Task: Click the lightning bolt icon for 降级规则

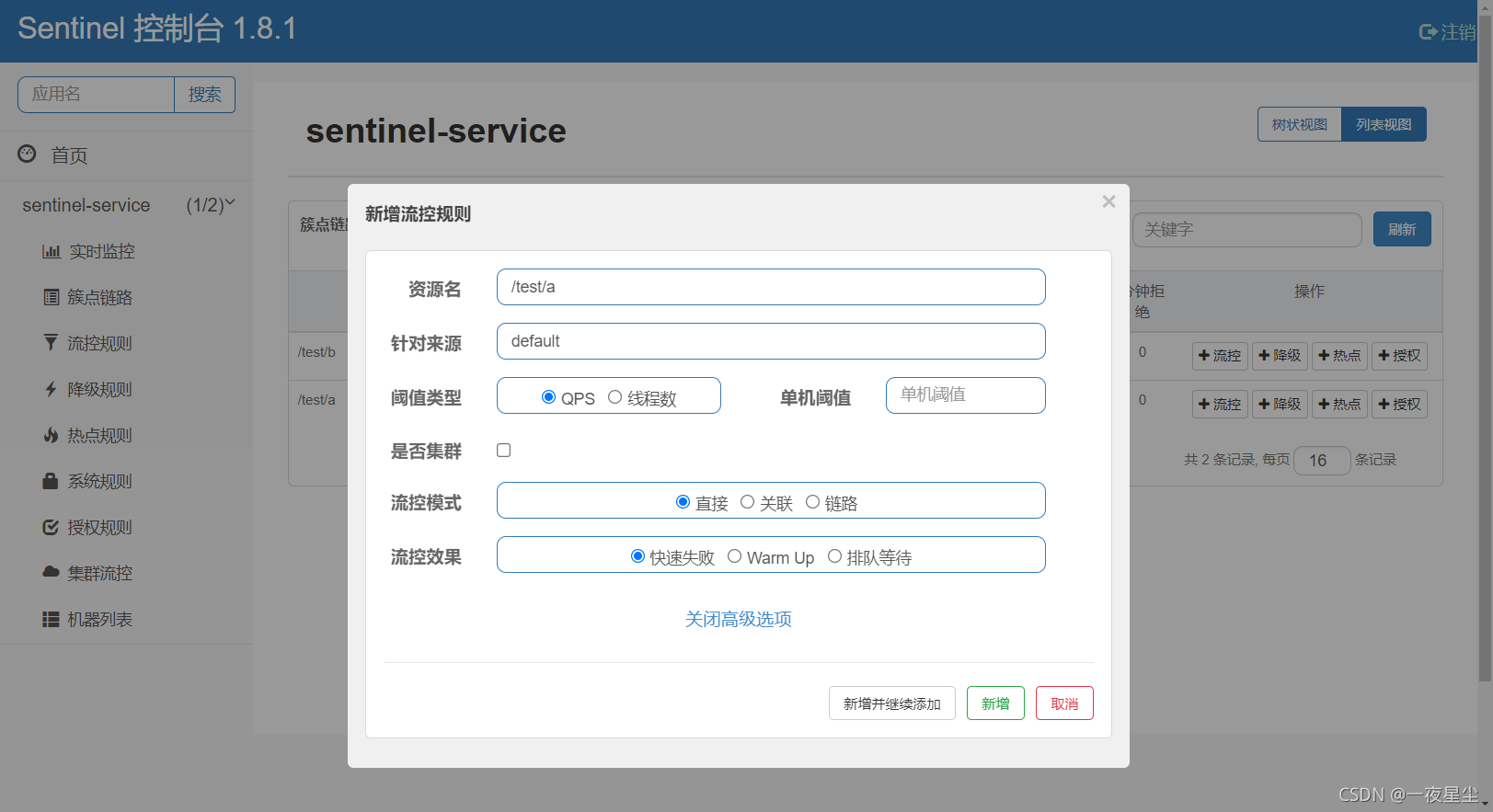Action: point(51,389)
